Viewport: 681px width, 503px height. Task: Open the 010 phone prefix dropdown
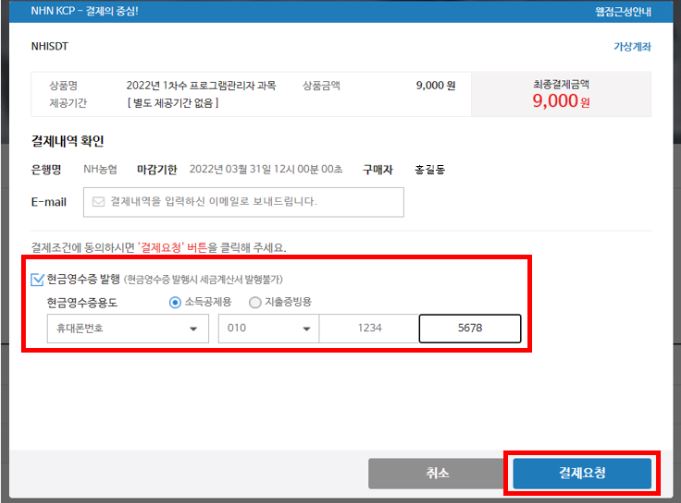pyautogui.click(x=268, y=328)
